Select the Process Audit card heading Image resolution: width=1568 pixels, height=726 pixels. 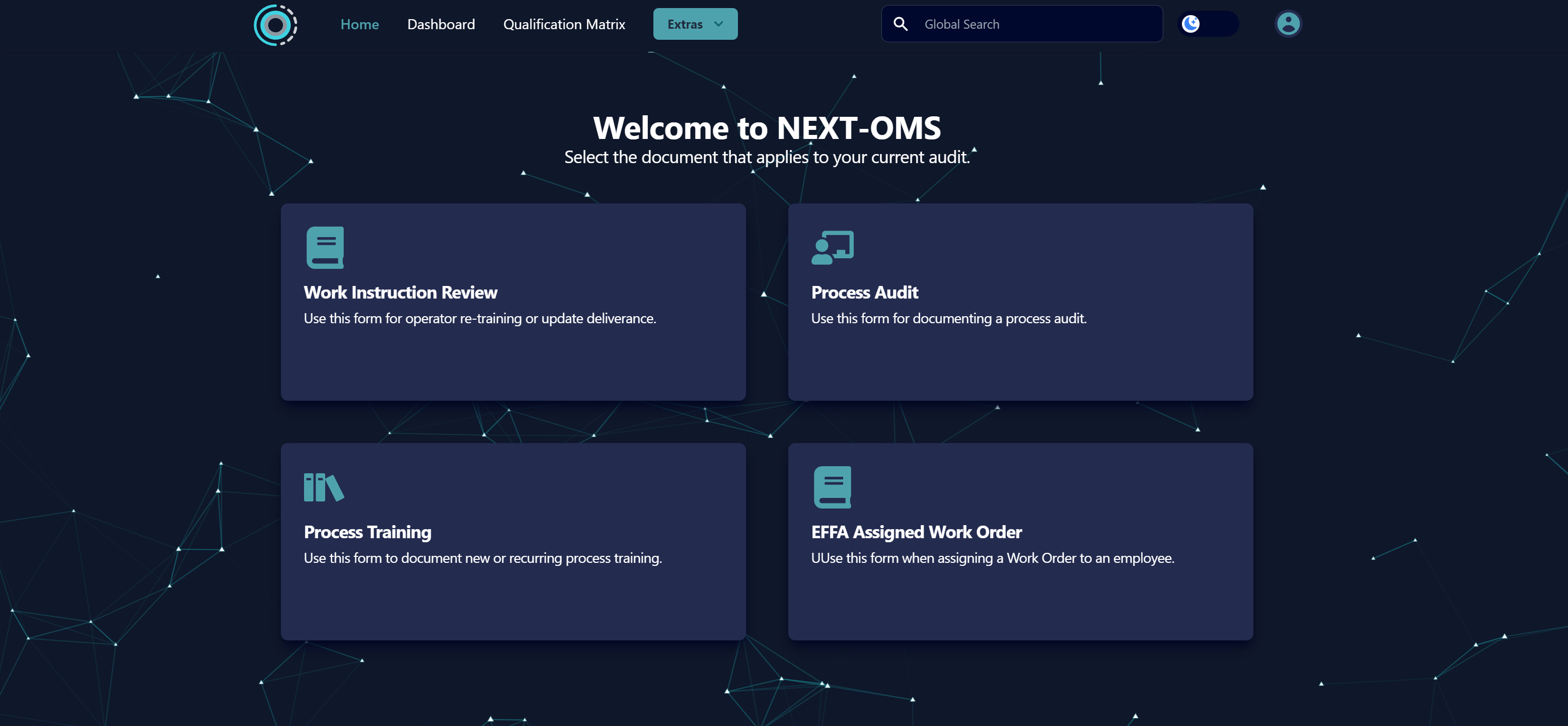tap(864, 293)
